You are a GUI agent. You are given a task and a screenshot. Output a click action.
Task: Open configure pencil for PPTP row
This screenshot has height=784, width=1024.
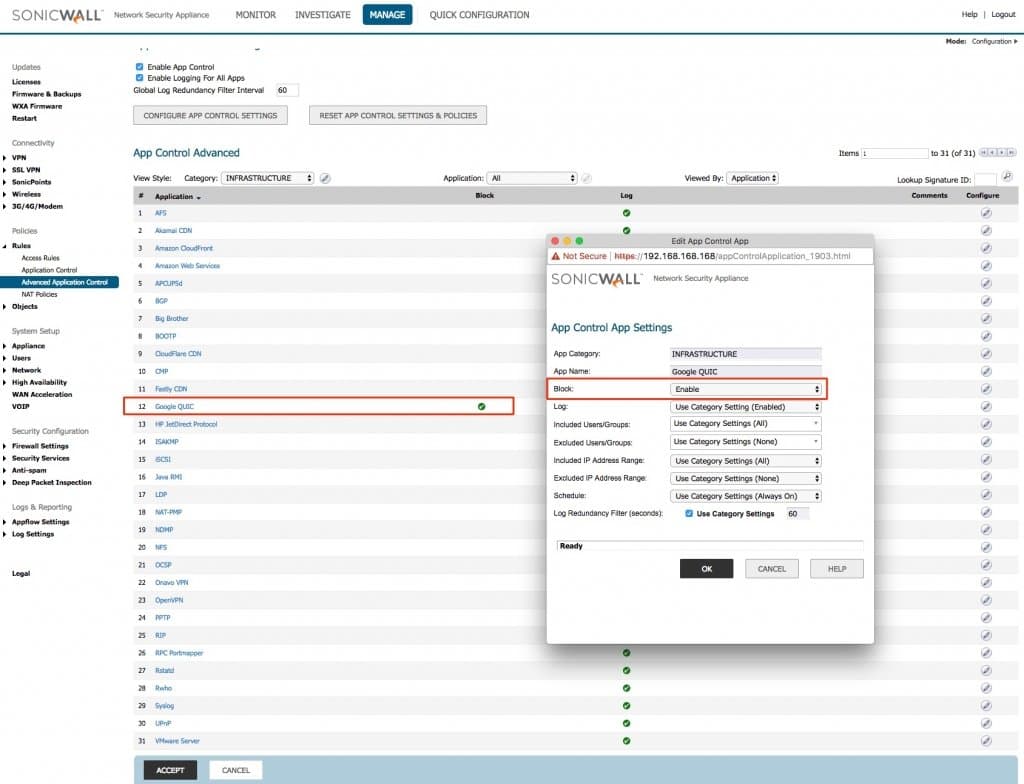click(986, 617)
